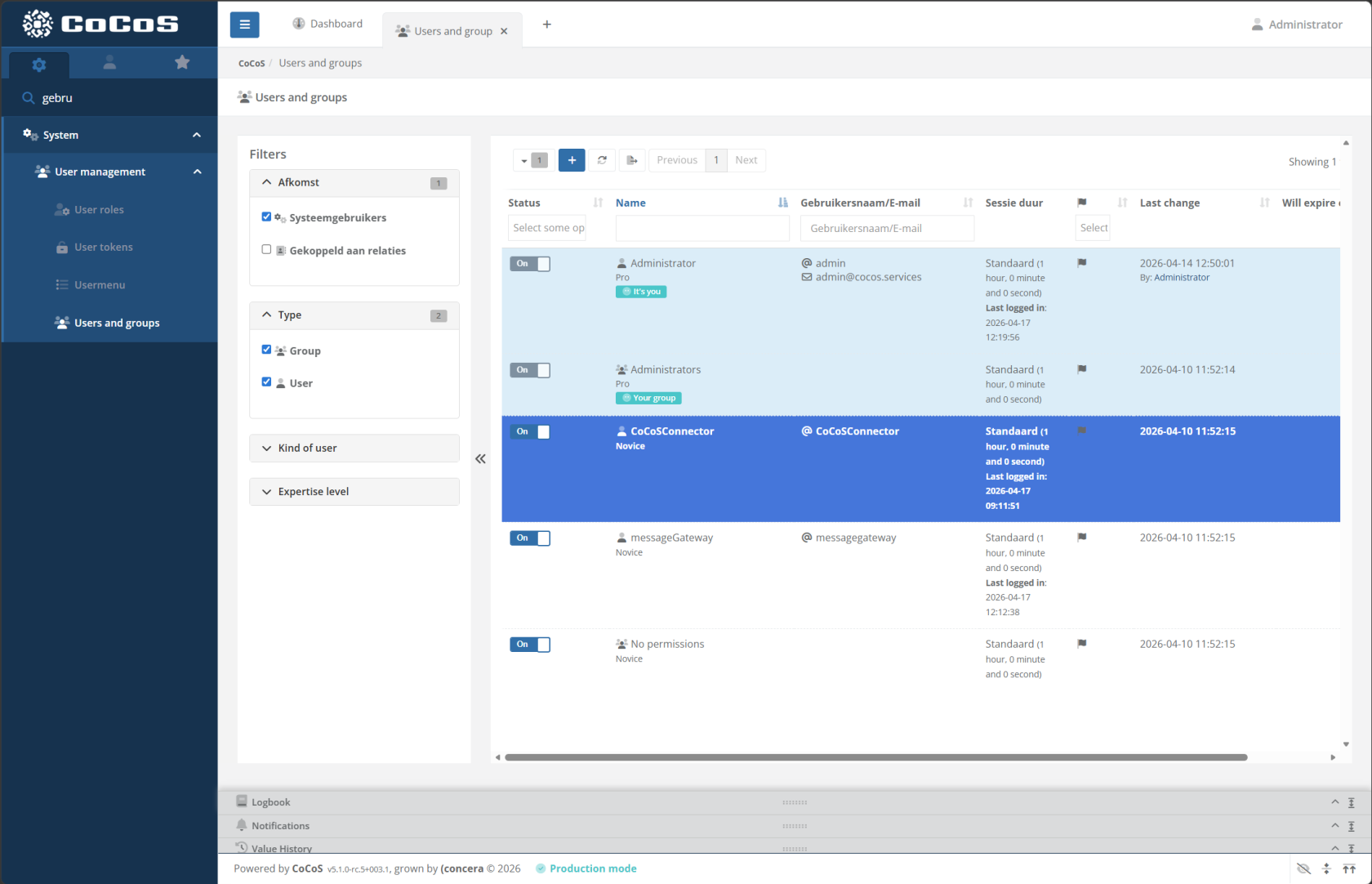Uncheck the Group type checkbox
The width and height of the screenshot is (1372, 884).
266,350
